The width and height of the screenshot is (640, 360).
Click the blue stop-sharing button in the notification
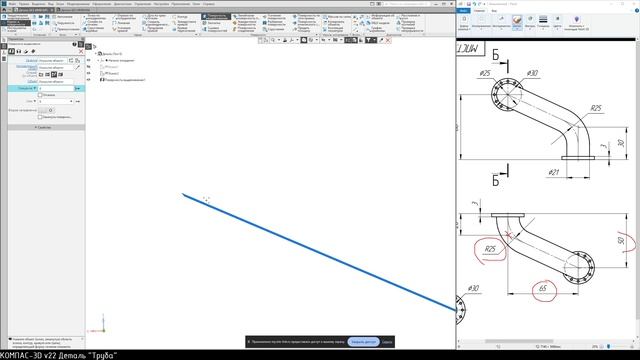pos(363,342)
